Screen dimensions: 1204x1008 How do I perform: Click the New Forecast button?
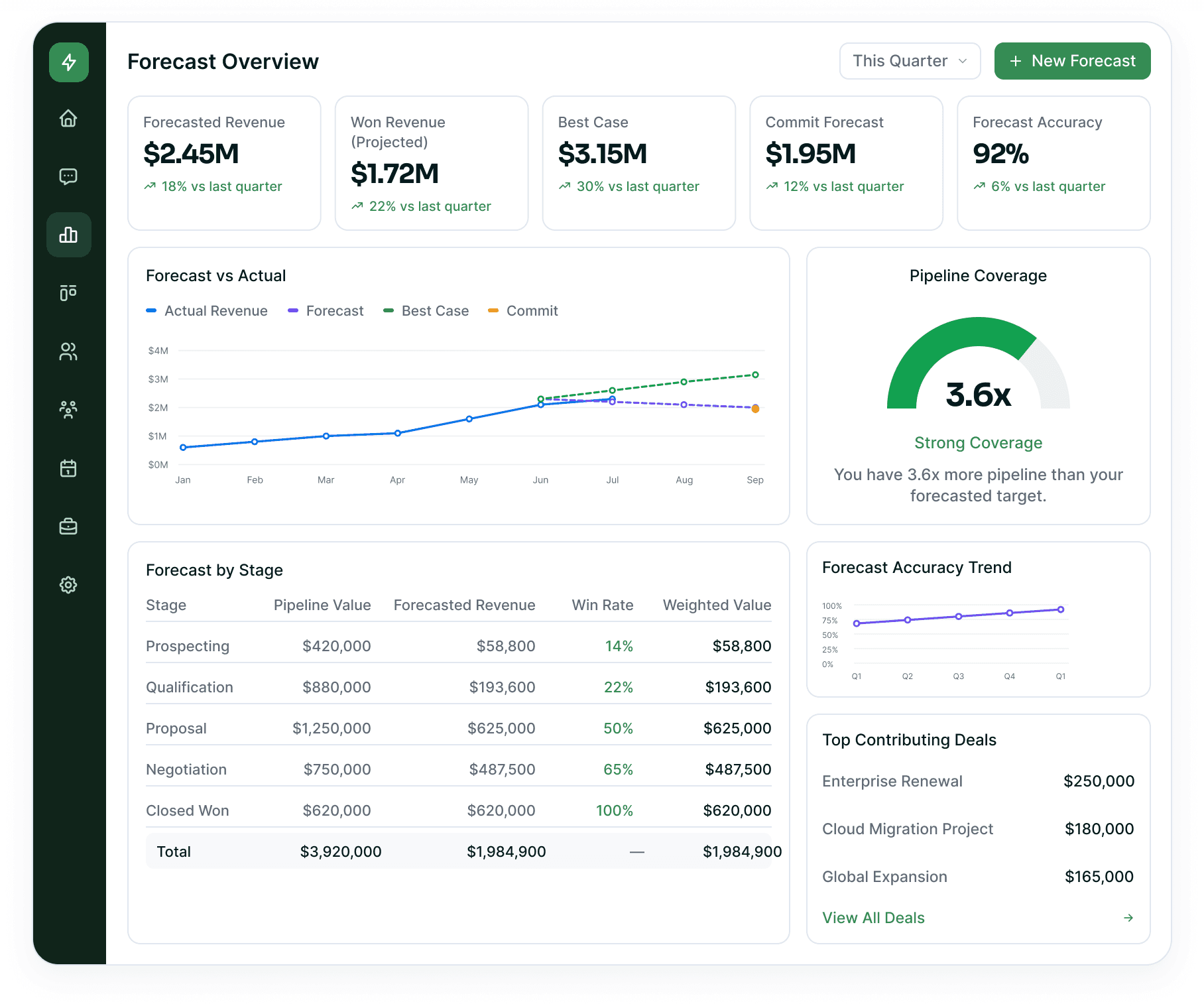pos(1072,61)
